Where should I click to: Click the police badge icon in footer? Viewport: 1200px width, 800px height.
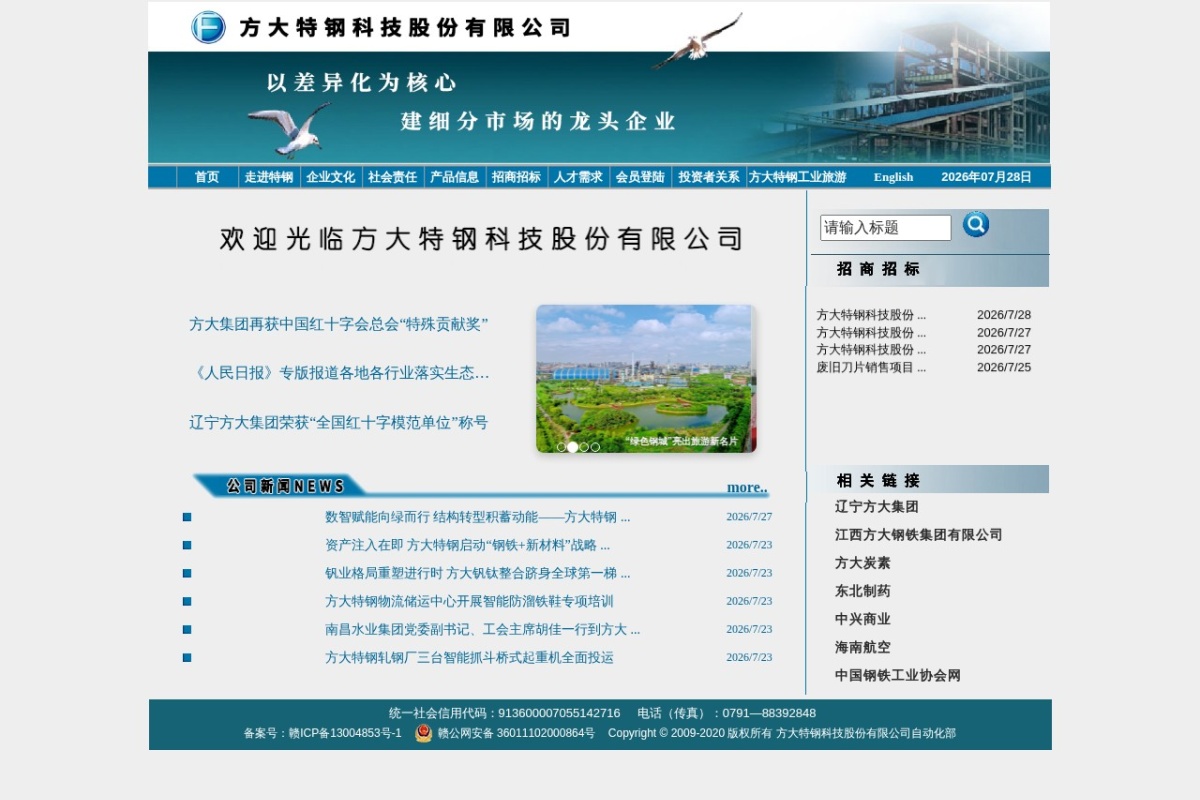424,733
